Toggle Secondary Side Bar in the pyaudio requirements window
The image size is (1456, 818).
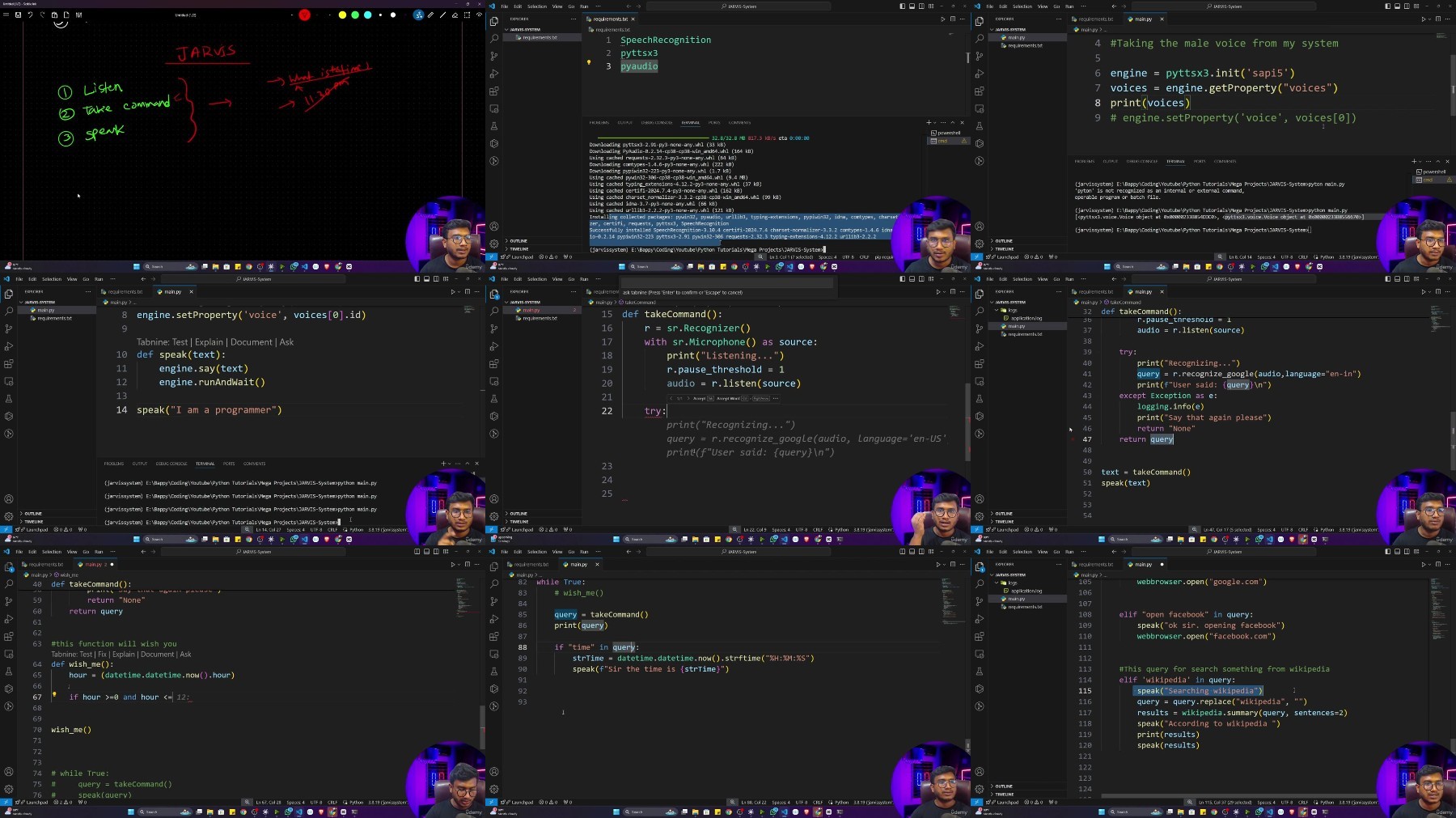[921, 6]
